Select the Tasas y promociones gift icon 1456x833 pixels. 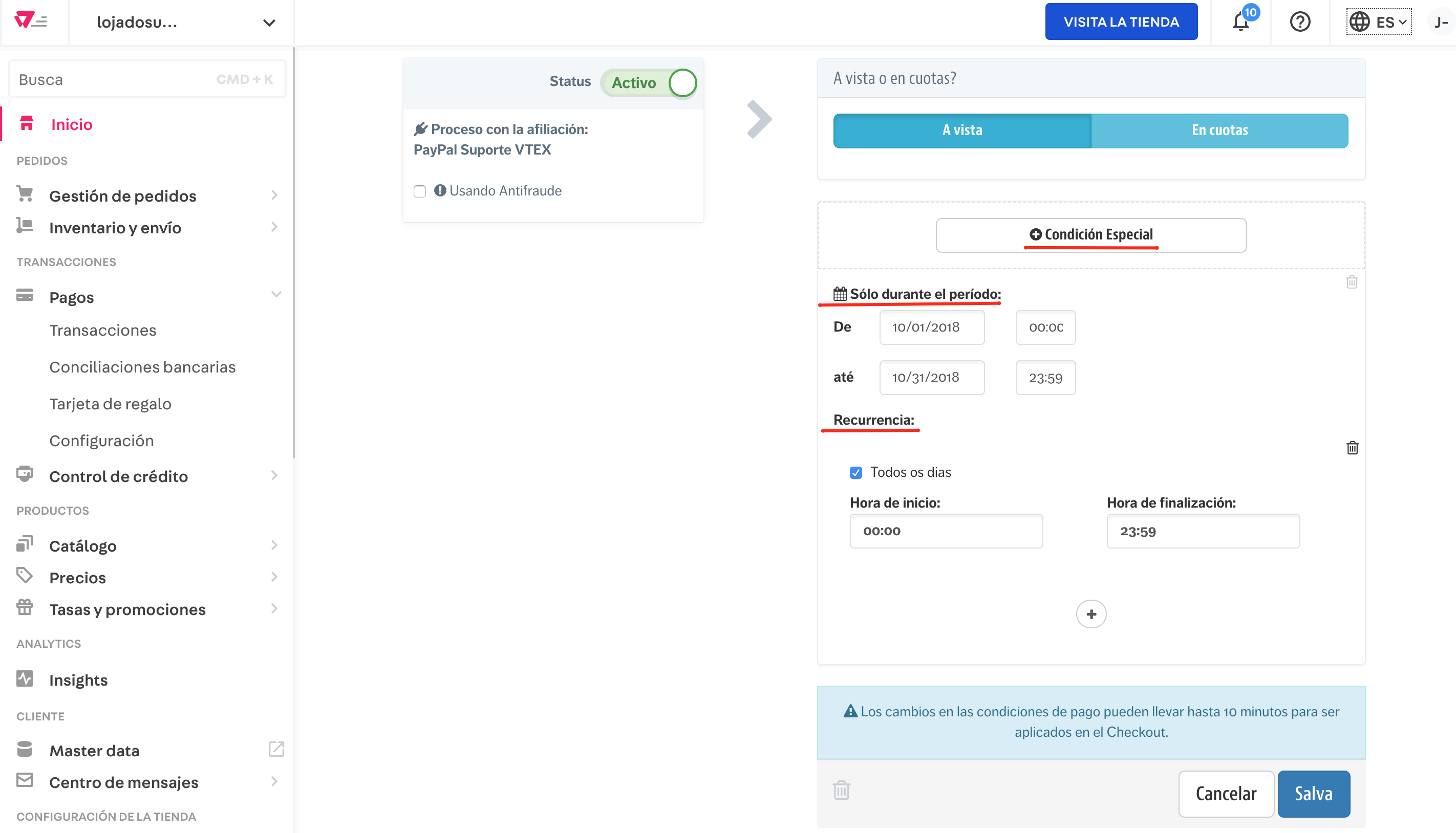[x=24, y=607]
